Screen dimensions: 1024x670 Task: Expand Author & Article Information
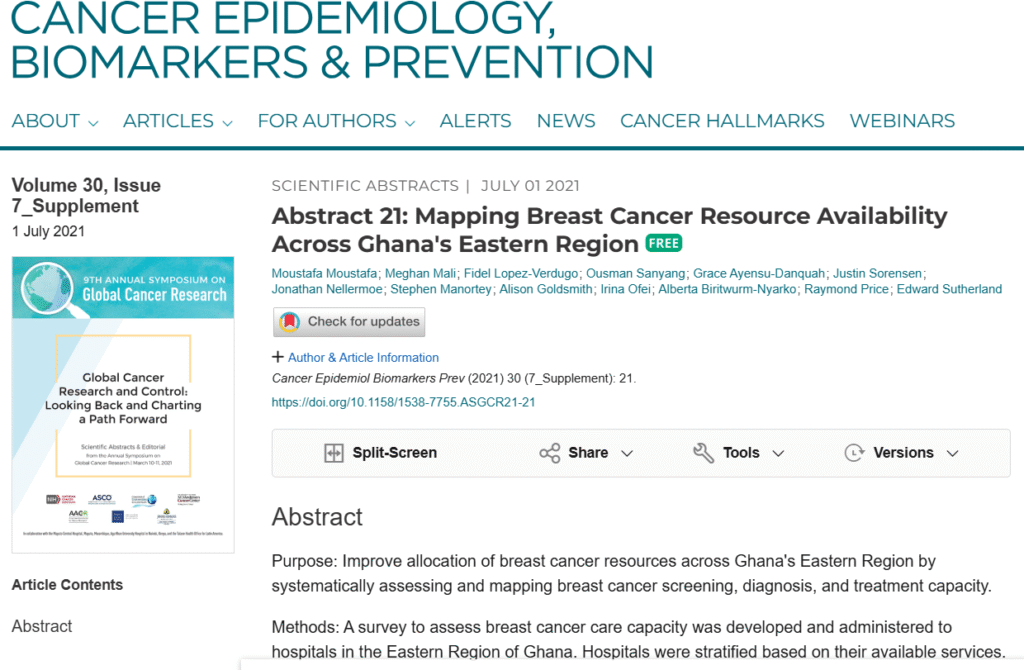tap(363, 357)
